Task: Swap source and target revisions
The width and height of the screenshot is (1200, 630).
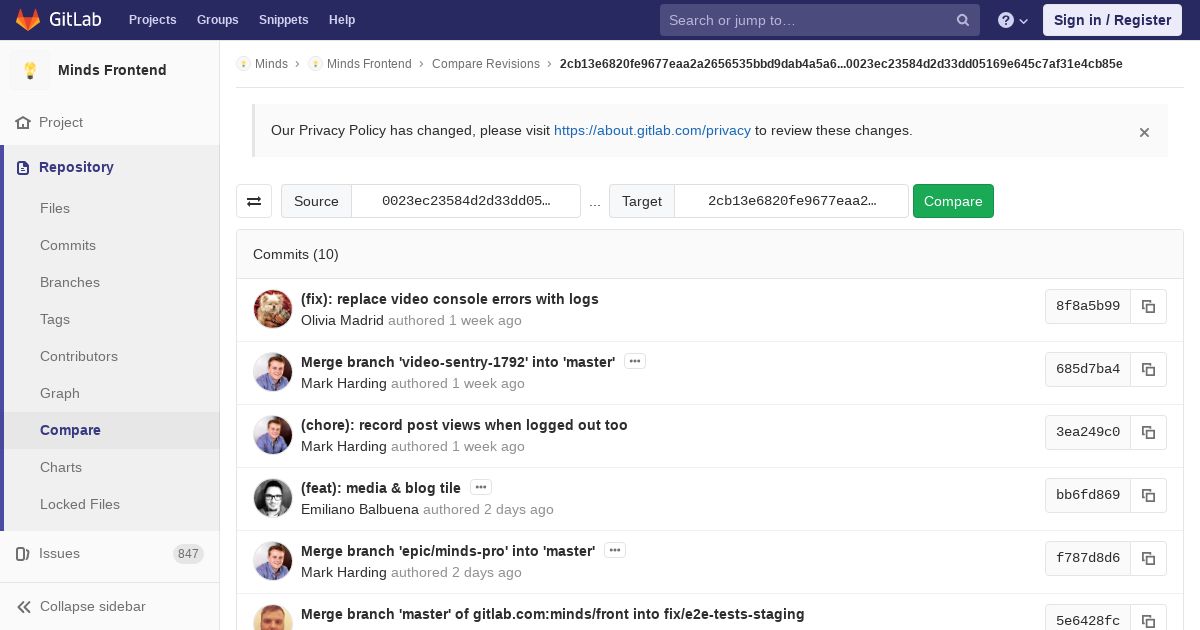Action: [x=254, y=201]
